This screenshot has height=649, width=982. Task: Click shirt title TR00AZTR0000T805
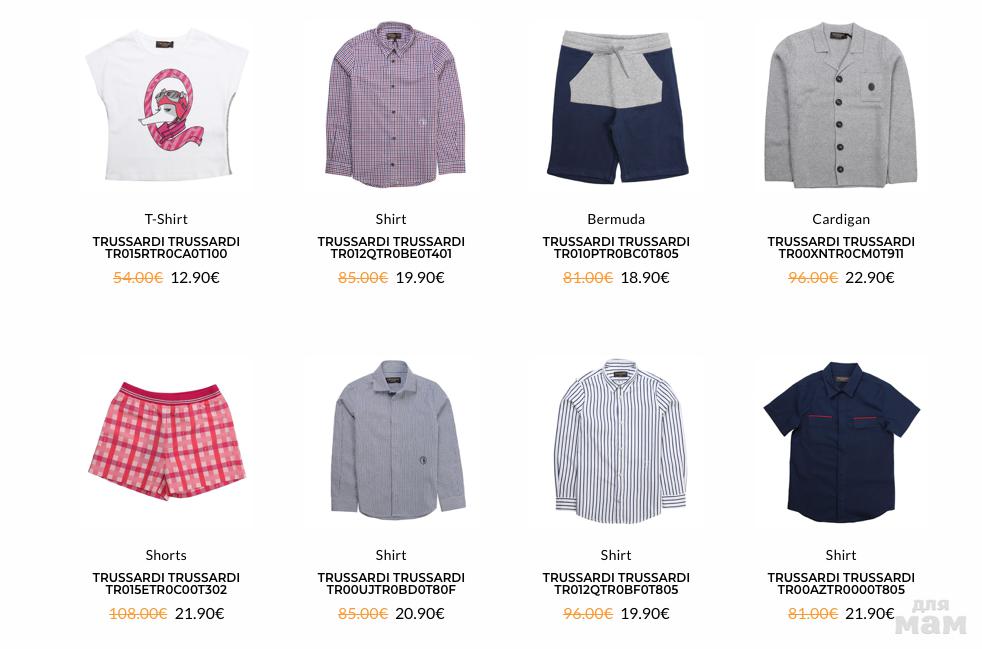(x=840, y=583)
